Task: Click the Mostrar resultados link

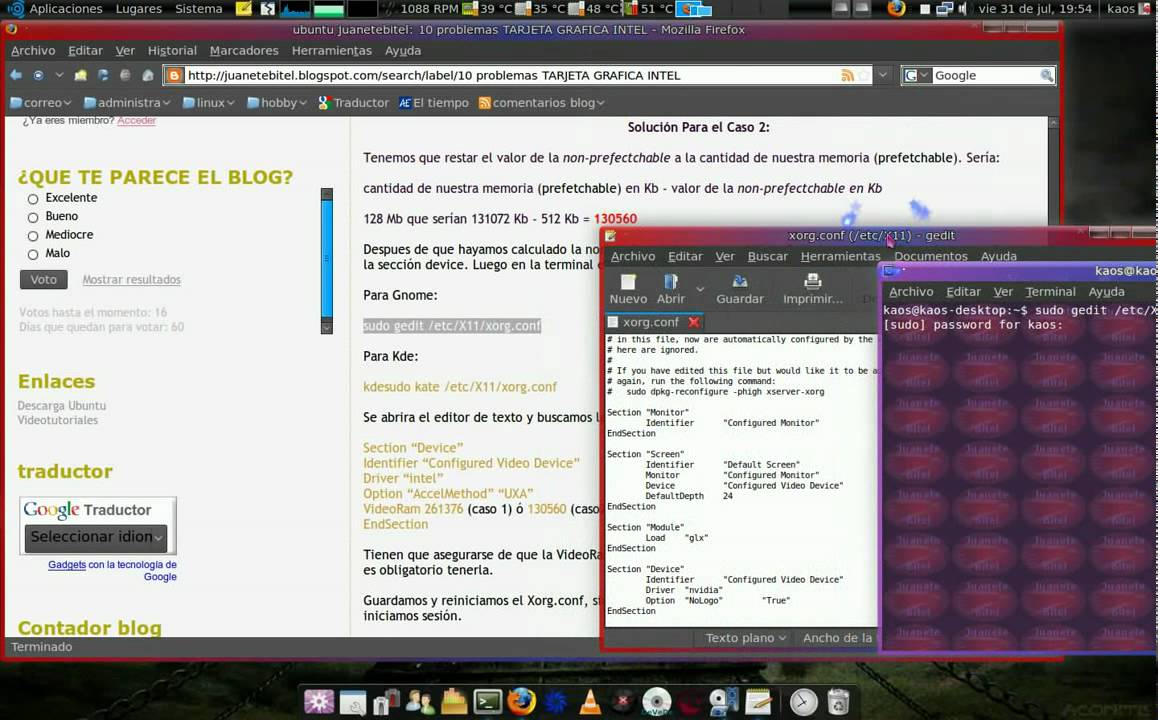Action: click(x=131, y=279)
